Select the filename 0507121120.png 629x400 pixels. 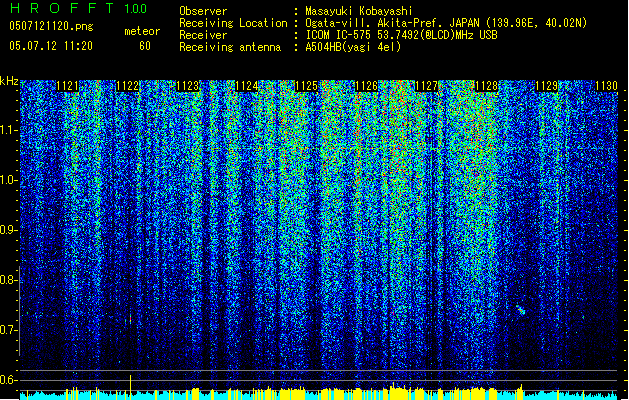(x=51, y=26)
